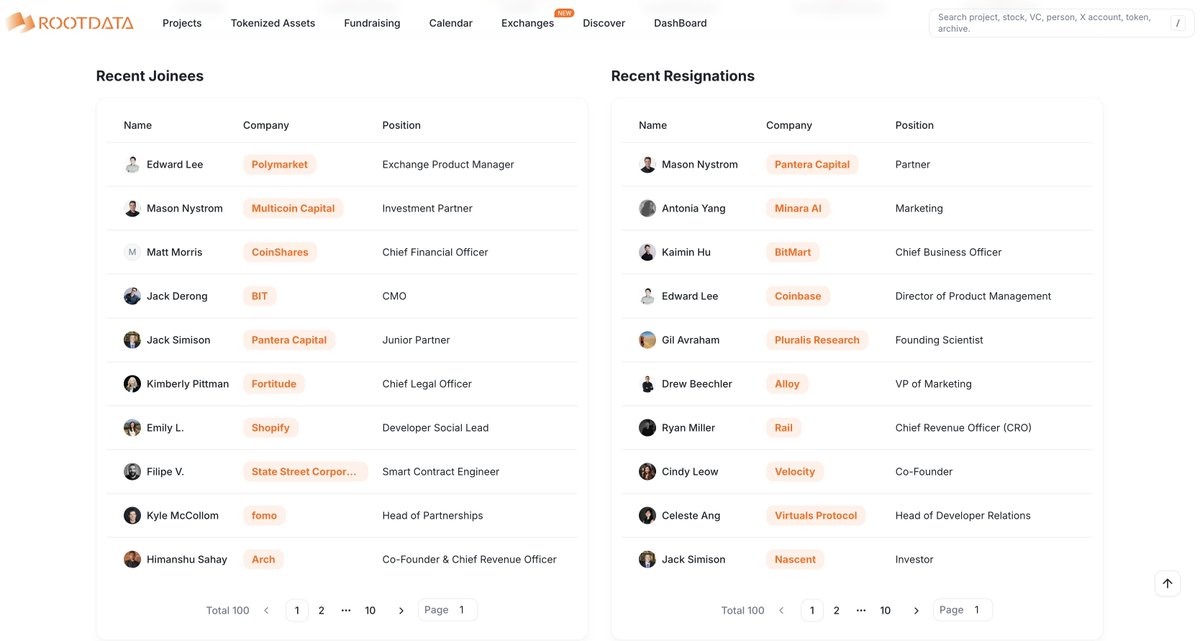This screenshot has height=641, width=1200.
Task: Open the Discover menu
Action: [604, 23]
